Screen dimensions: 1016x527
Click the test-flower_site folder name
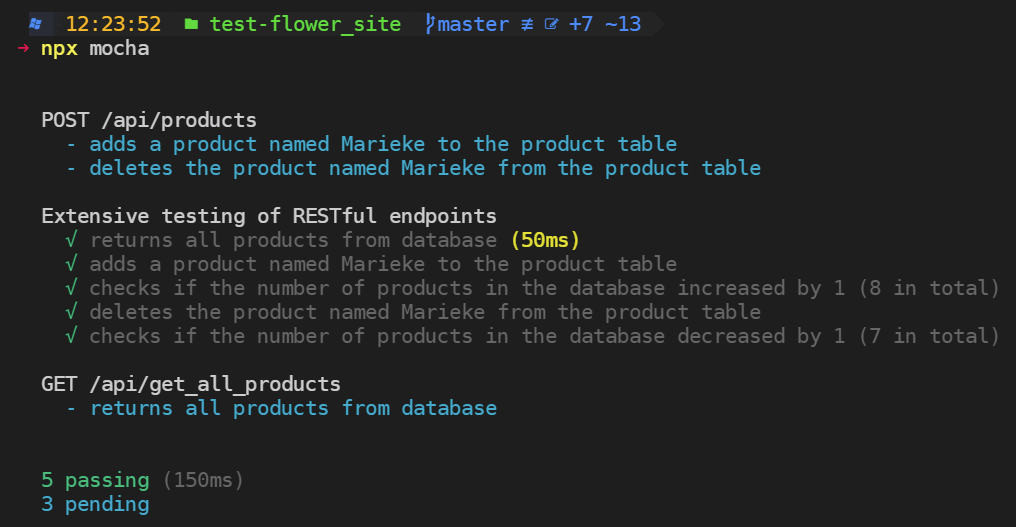[305, 25]
